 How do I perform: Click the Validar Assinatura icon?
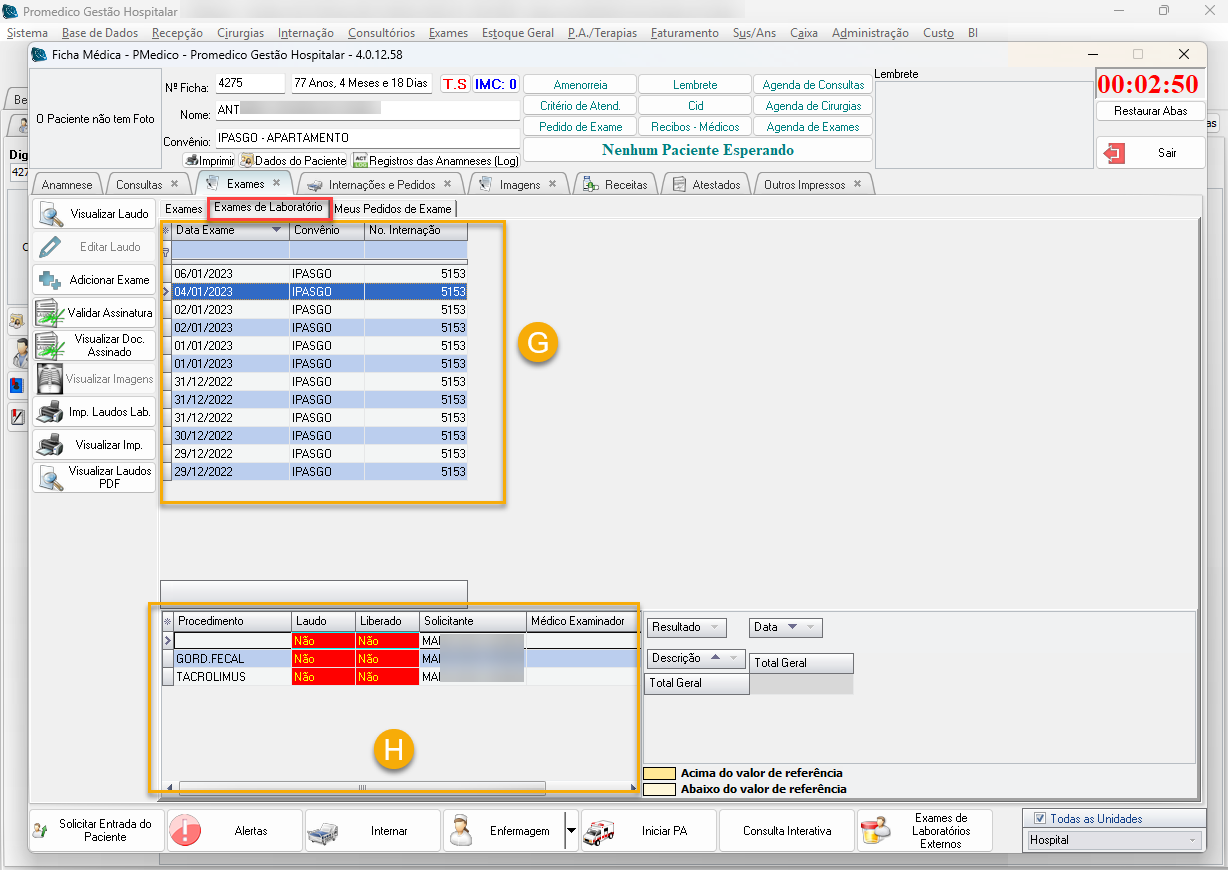point(50,313)
